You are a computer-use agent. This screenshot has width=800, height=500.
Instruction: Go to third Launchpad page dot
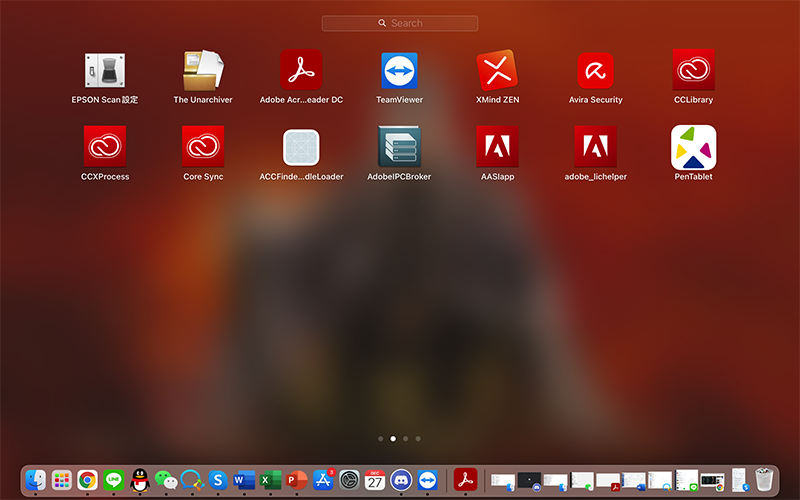click(x=406, y=439)
